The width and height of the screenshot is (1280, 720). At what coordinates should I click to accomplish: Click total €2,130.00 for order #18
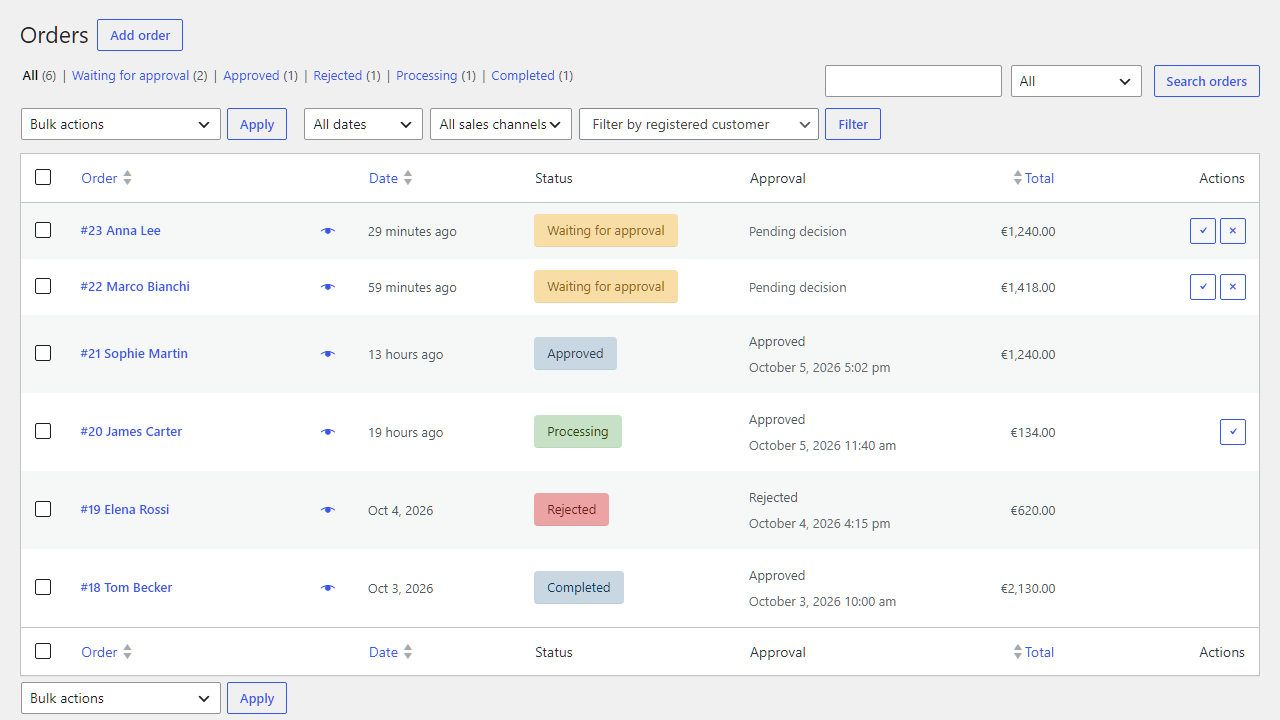(x=1028, y=588)
